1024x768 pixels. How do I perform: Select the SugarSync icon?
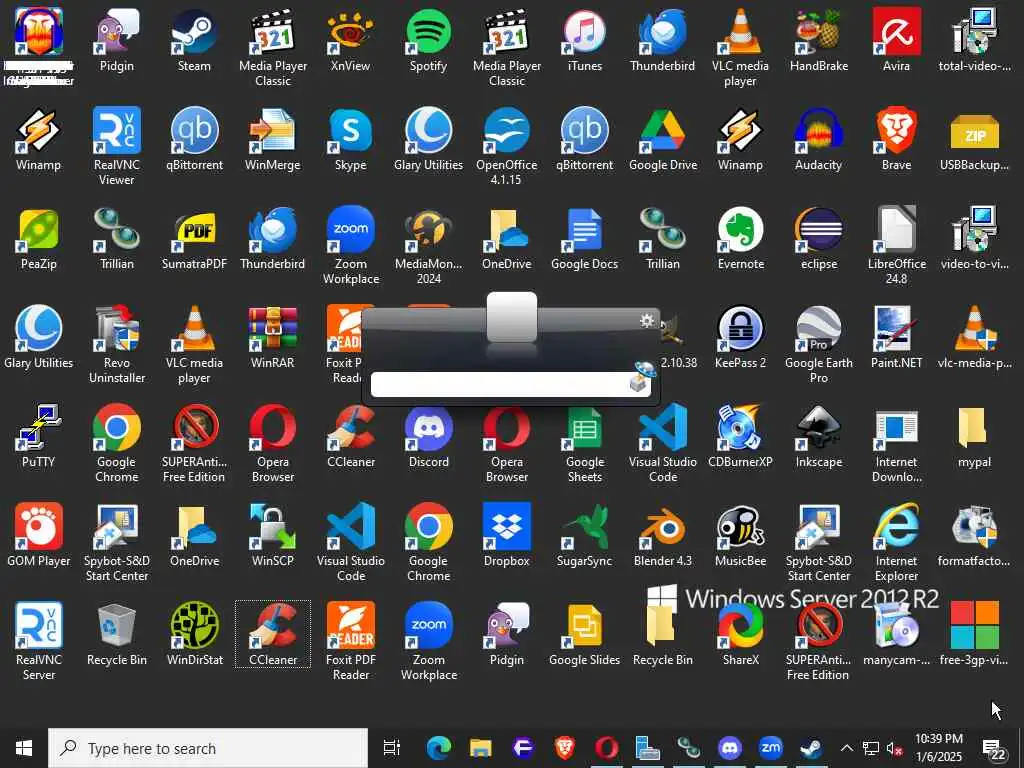(x=584, y=536)
